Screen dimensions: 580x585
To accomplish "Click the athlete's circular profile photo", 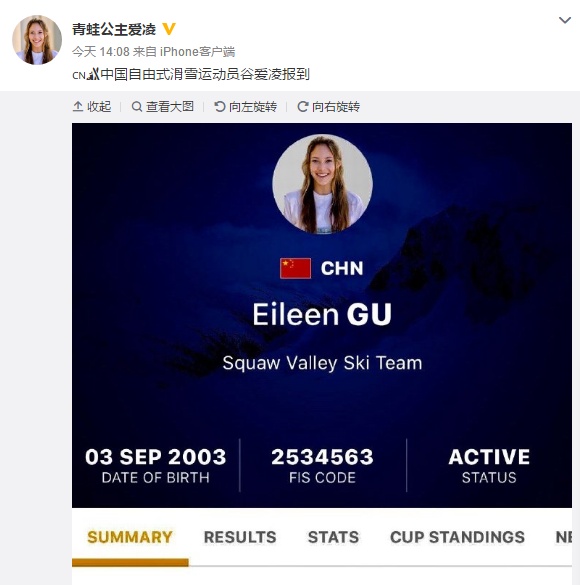I will click(x=322, y=184).
